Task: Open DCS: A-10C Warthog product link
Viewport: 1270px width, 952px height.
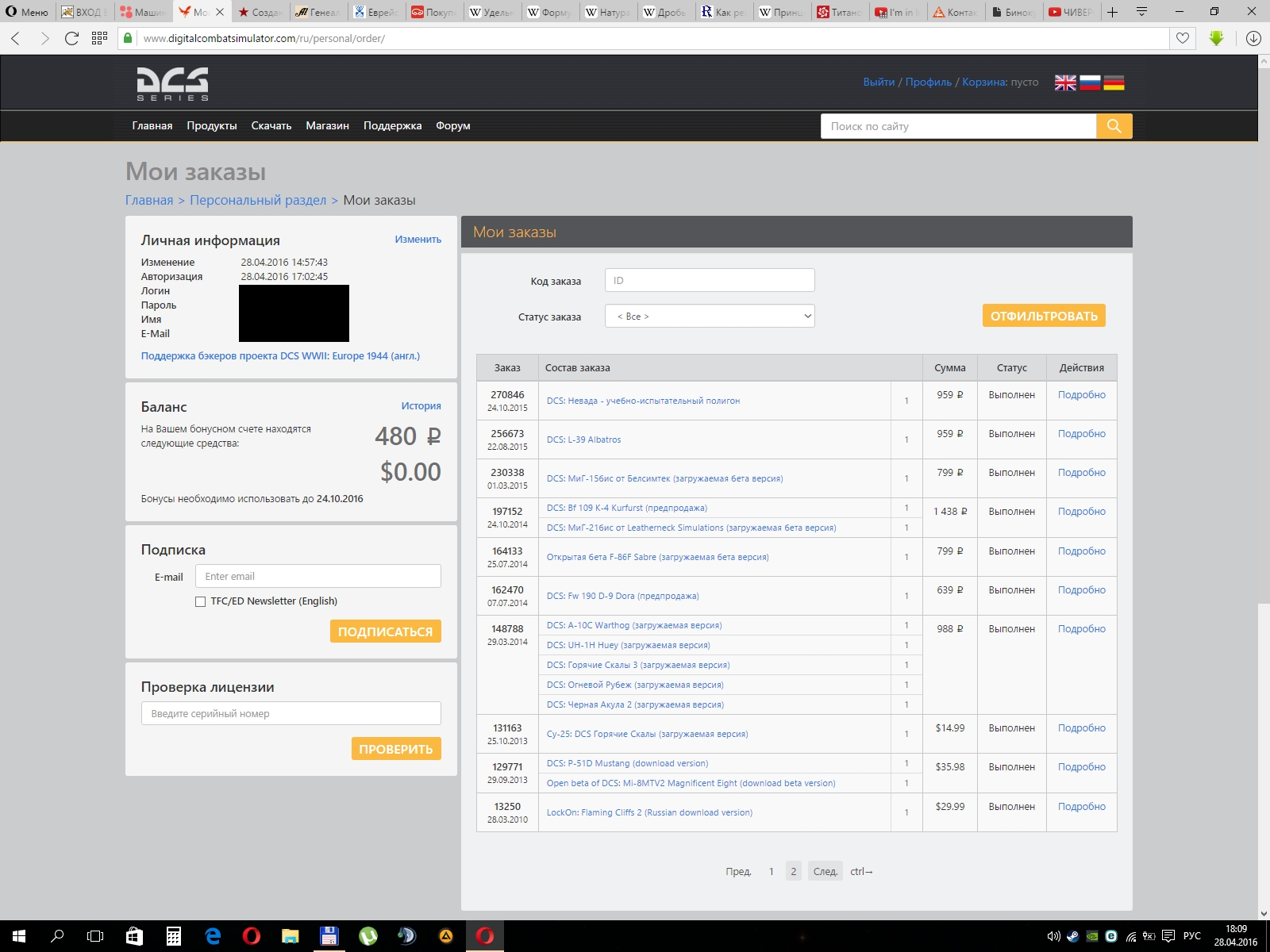Action: pyautogui.click(x=634, y=625)
